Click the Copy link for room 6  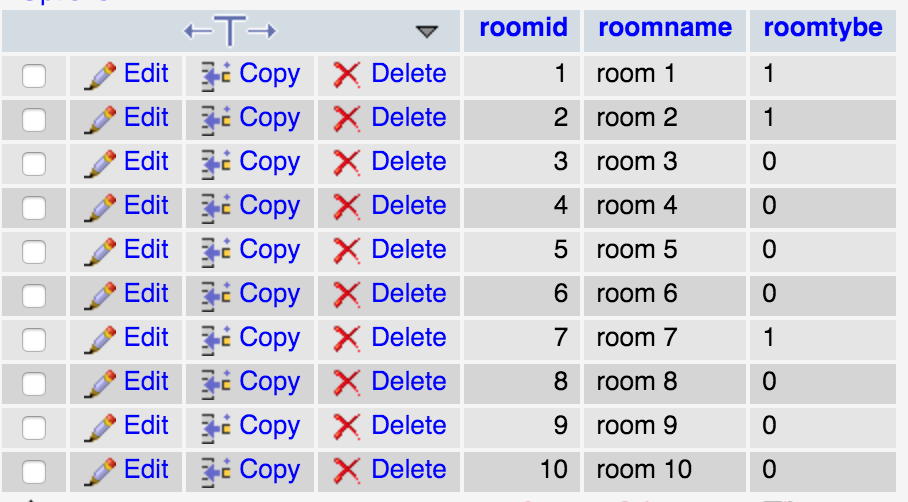click(x=270, y=294)
